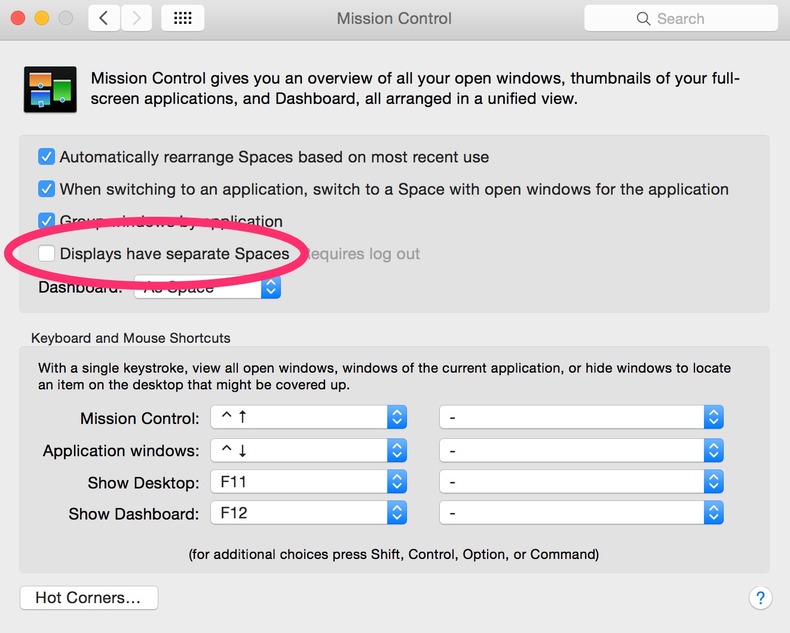Toggle Group windows by application checkbox
Viewport: 790px width, 633px height.
pyautogui.click(x=46, y=220)
